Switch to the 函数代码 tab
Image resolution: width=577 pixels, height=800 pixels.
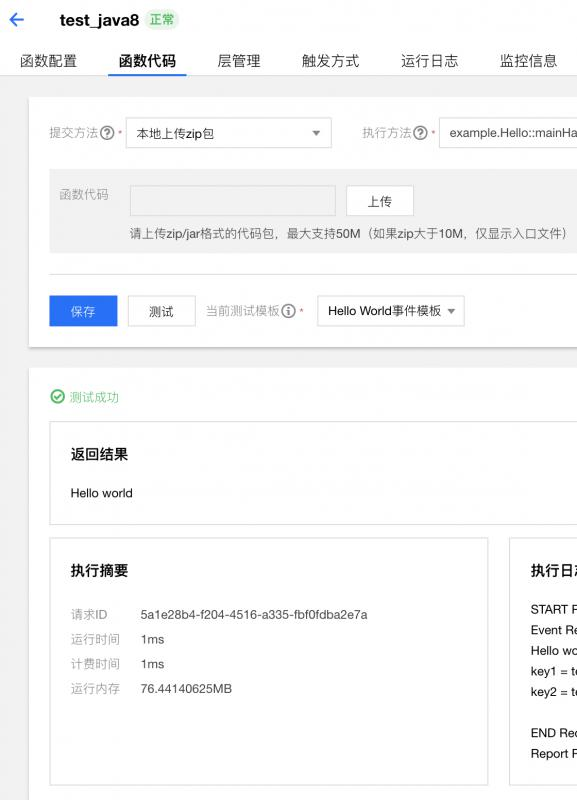147,61
